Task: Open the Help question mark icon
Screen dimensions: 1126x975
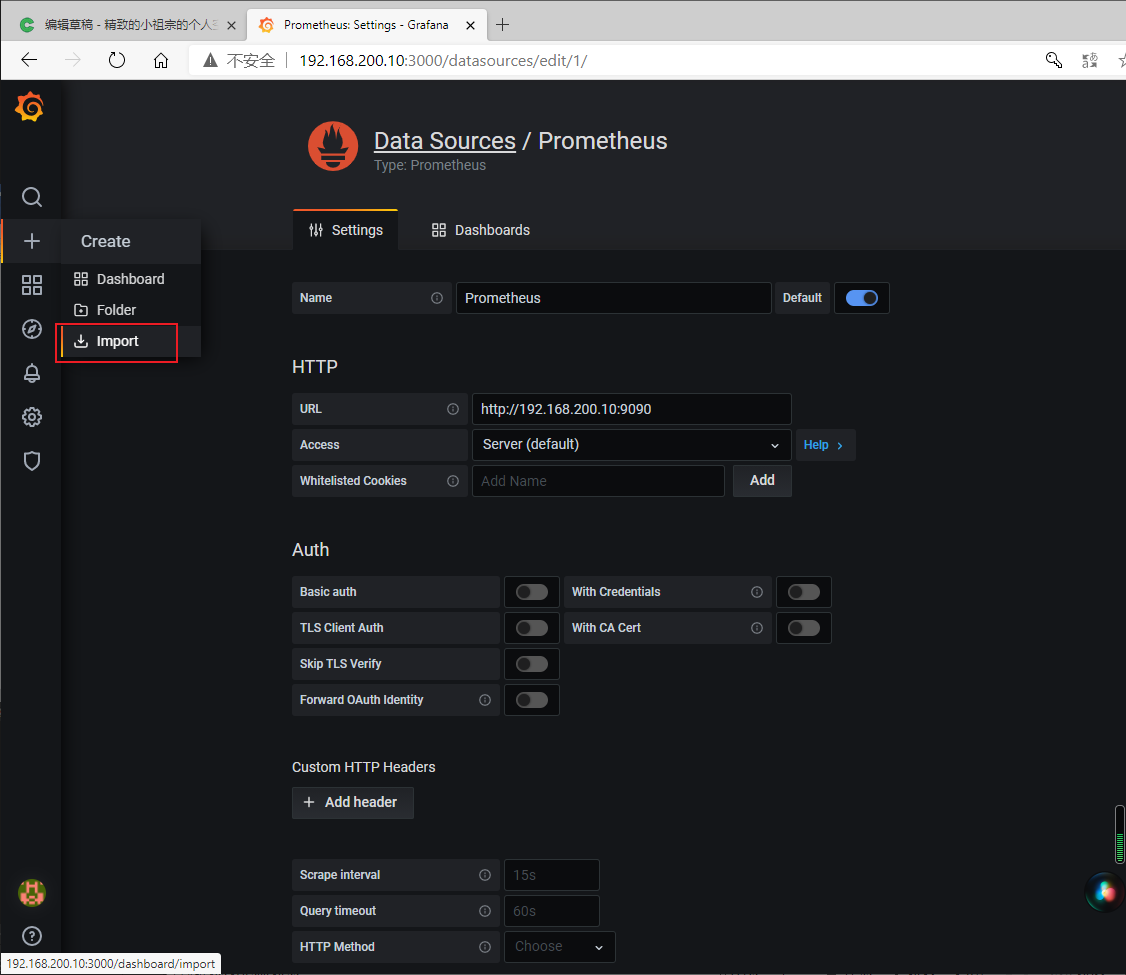Action: click(32, 936)
